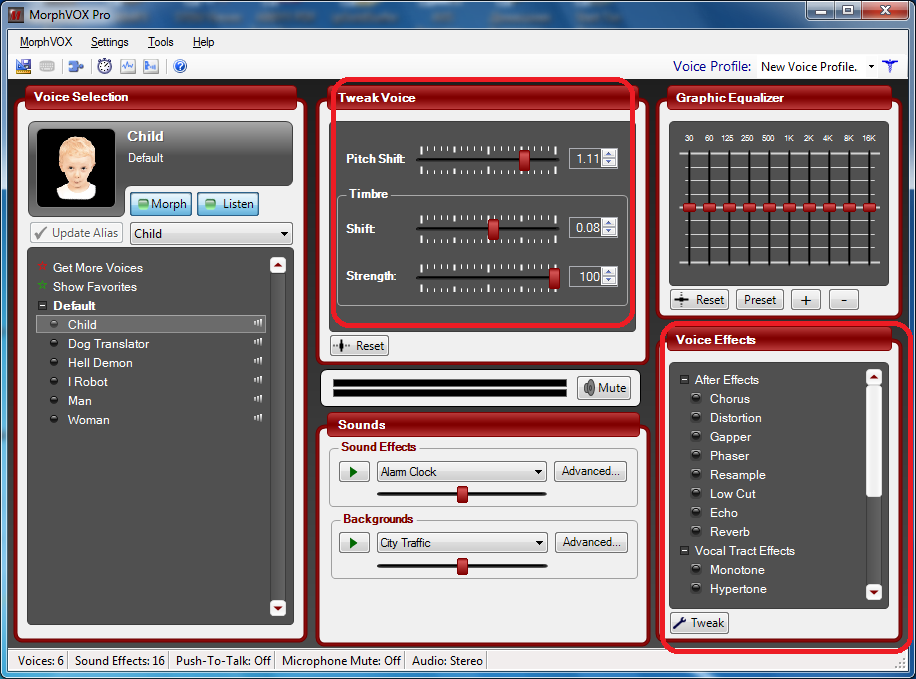This screenshot has width=916, height=679.
Task: Click the signal bars icon on Hell Demon row
Action: pyautogui.click(x=258, y=361)
